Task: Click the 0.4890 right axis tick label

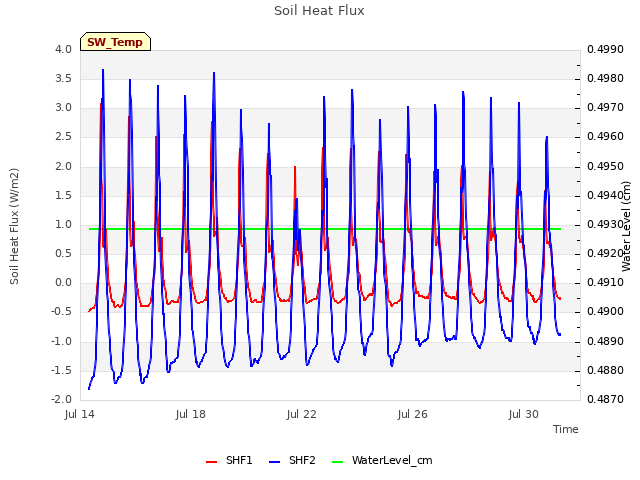Action: coord(605,341)
